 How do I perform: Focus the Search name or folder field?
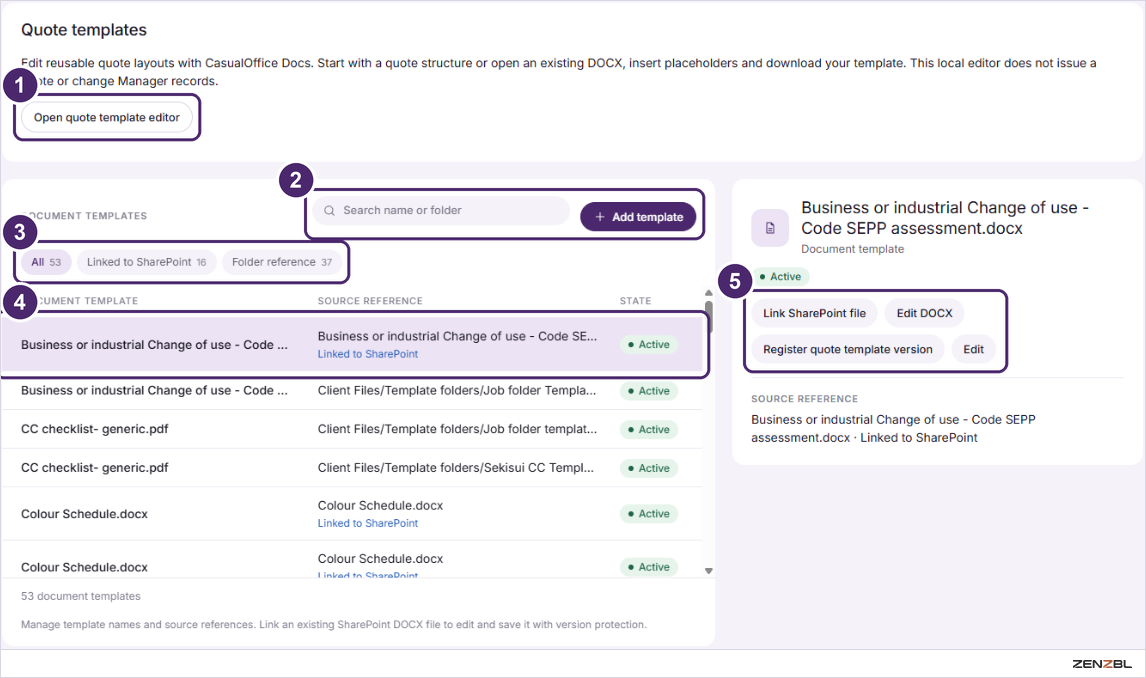[441, 210]
